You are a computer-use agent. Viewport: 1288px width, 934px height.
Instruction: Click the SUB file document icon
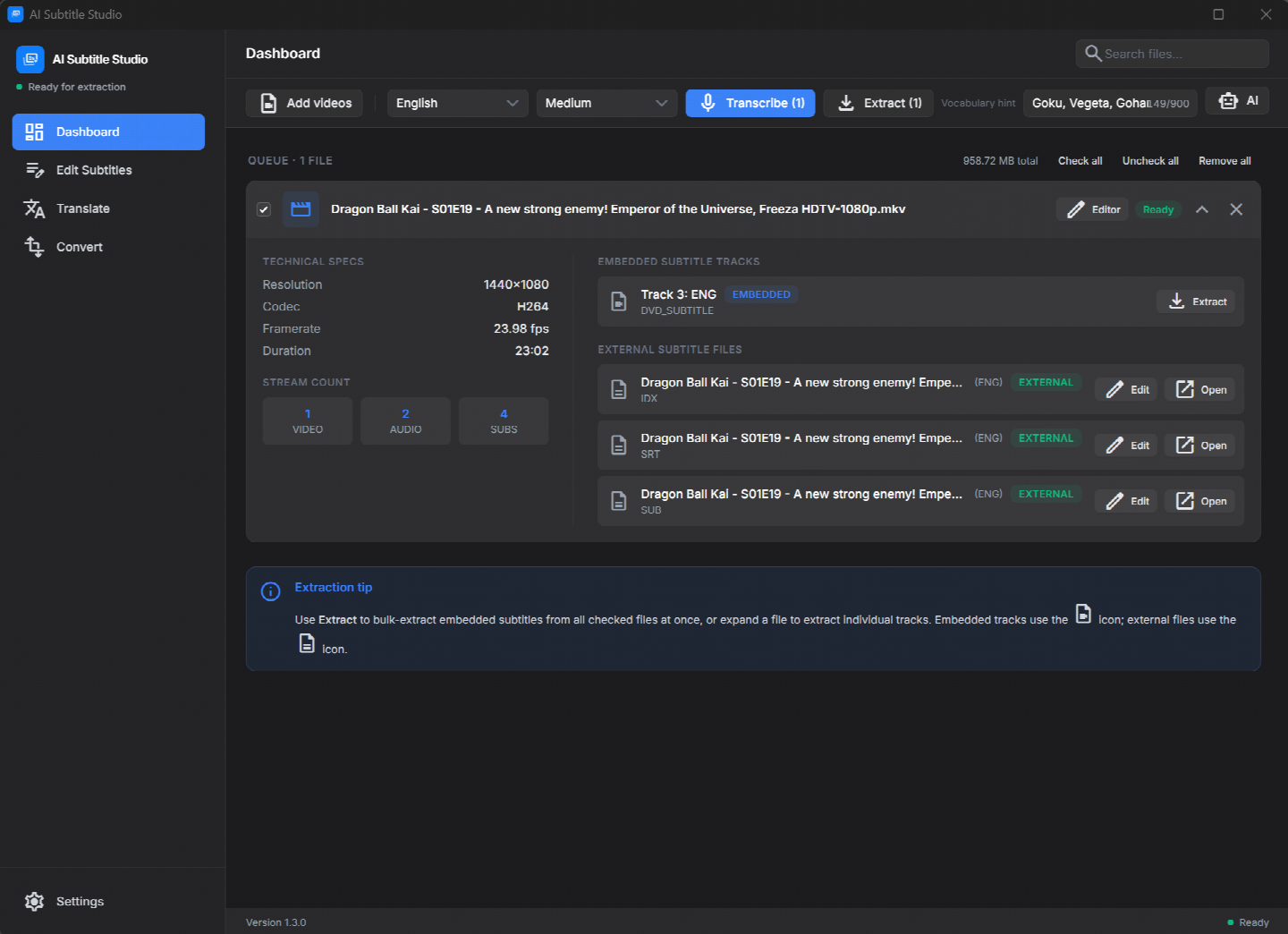click(x=618, y=501)
